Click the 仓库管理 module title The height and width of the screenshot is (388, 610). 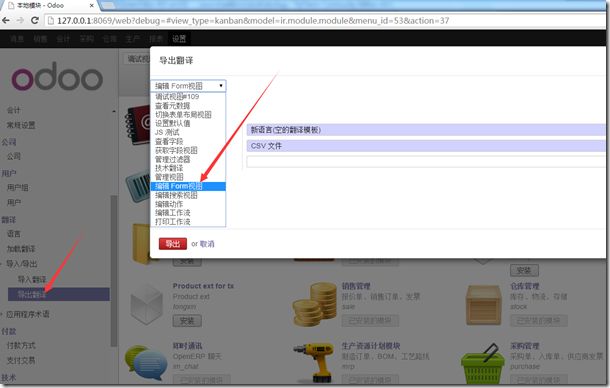pyautogui.click(x=525, y=286)
